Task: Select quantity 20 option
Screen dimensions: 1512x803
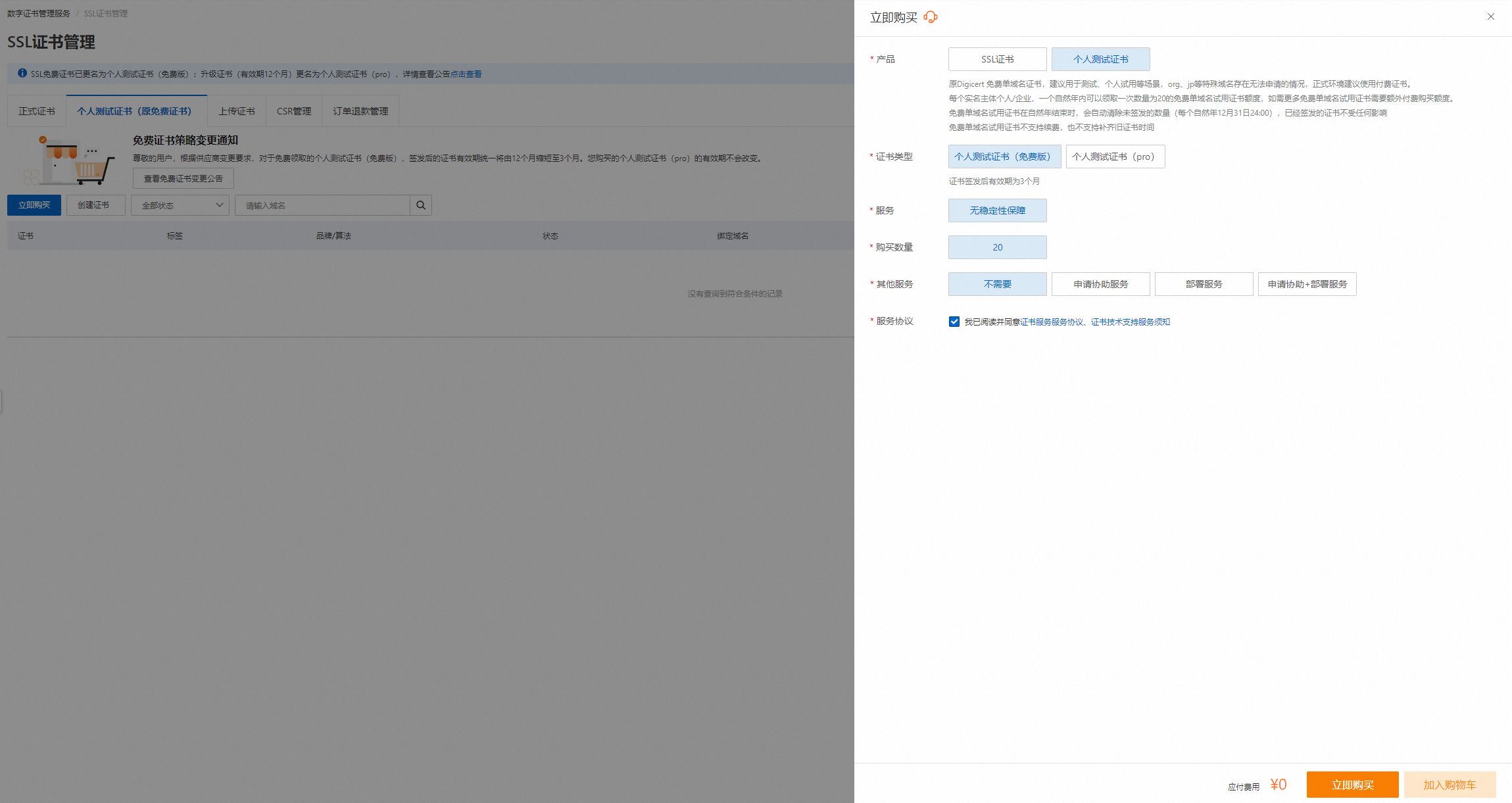Action: (997, 247)
